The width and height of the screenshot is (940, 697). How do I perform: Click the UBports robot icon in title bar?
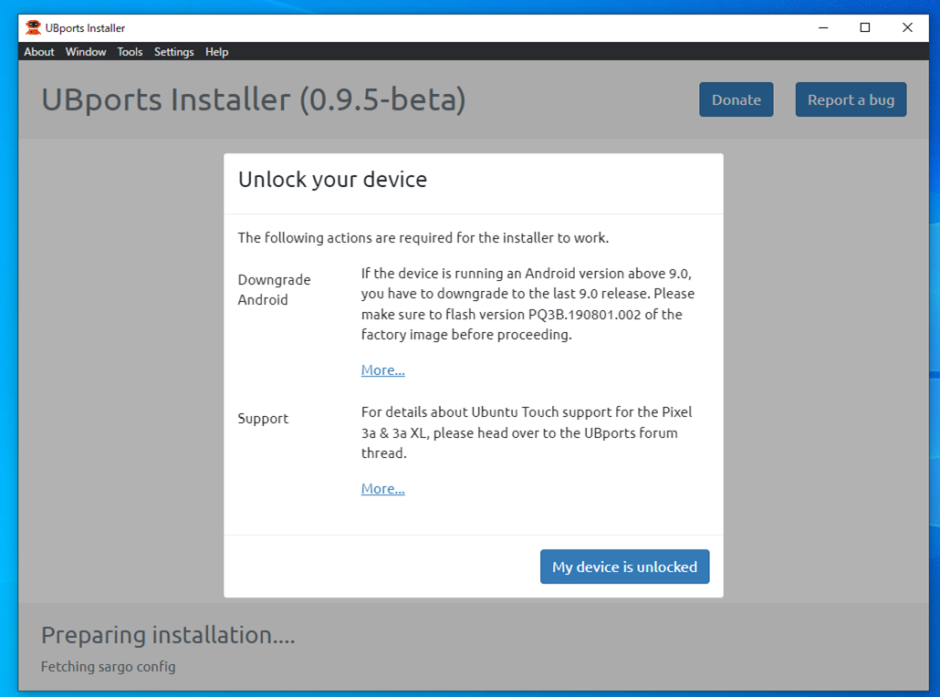(x=33, y=28)
